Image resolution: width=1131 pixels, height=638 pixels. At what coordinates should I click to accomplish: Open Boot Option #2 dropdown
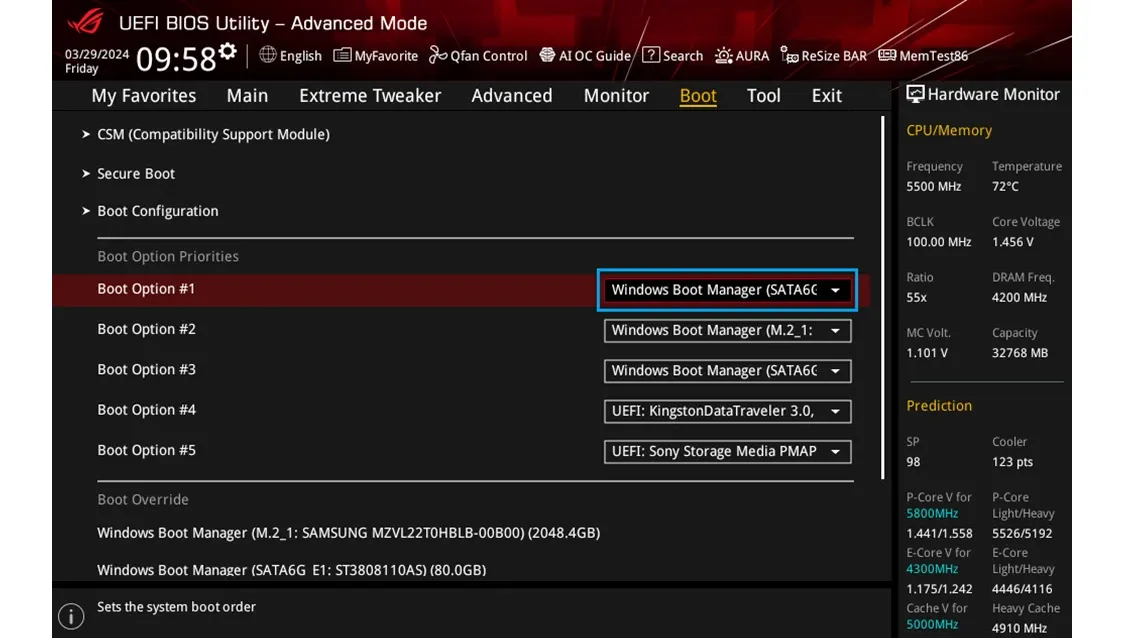point(727,330)
